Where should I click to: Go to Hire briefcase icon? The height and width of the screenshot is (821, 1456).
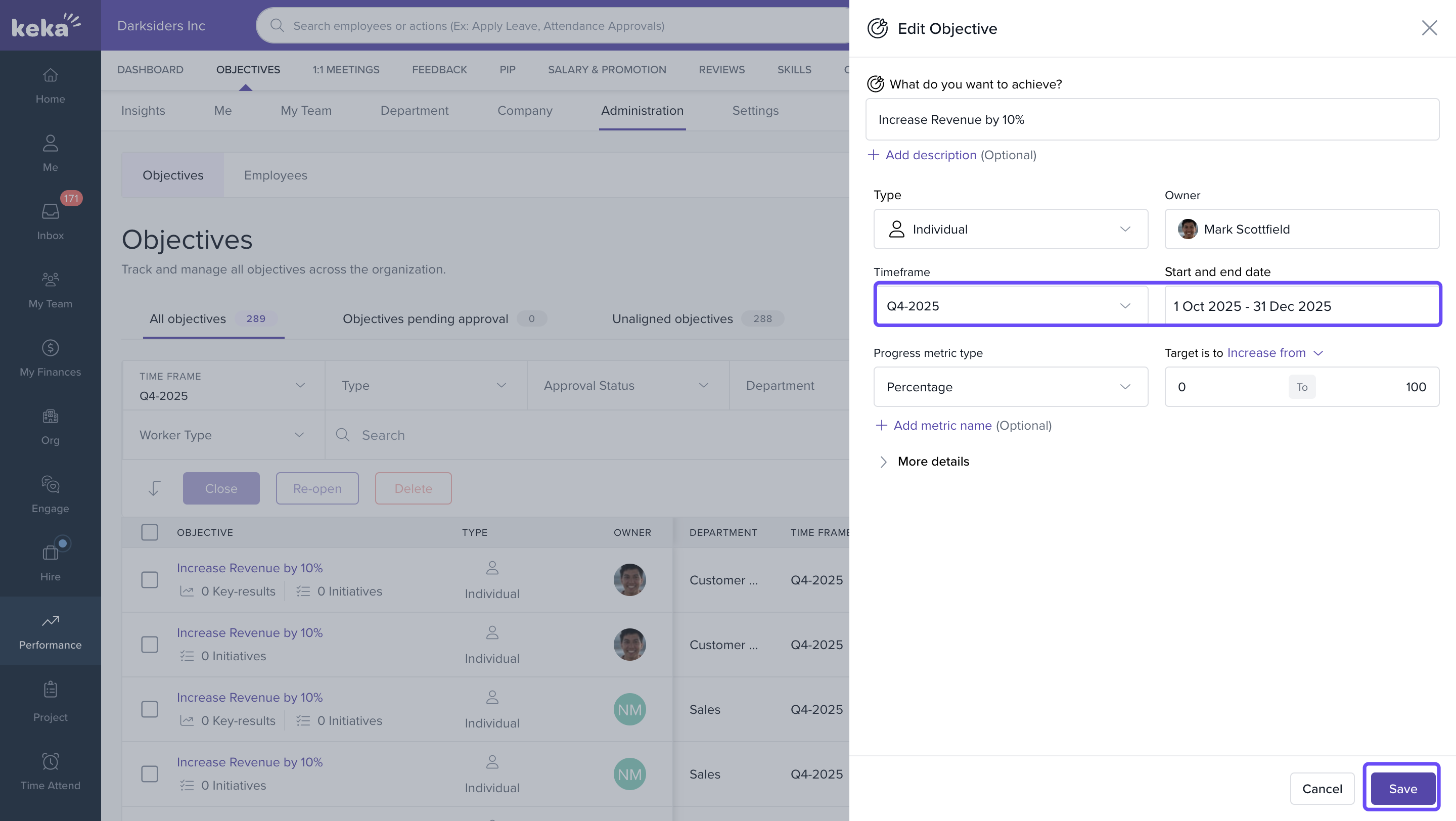(x=51, y=553)
